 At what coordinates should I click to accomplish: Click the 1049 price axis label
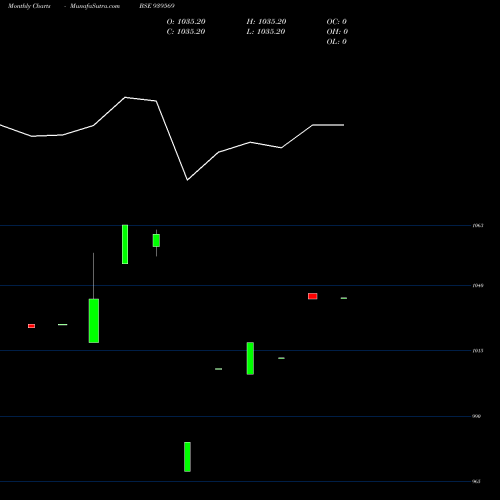coord(478,286)
